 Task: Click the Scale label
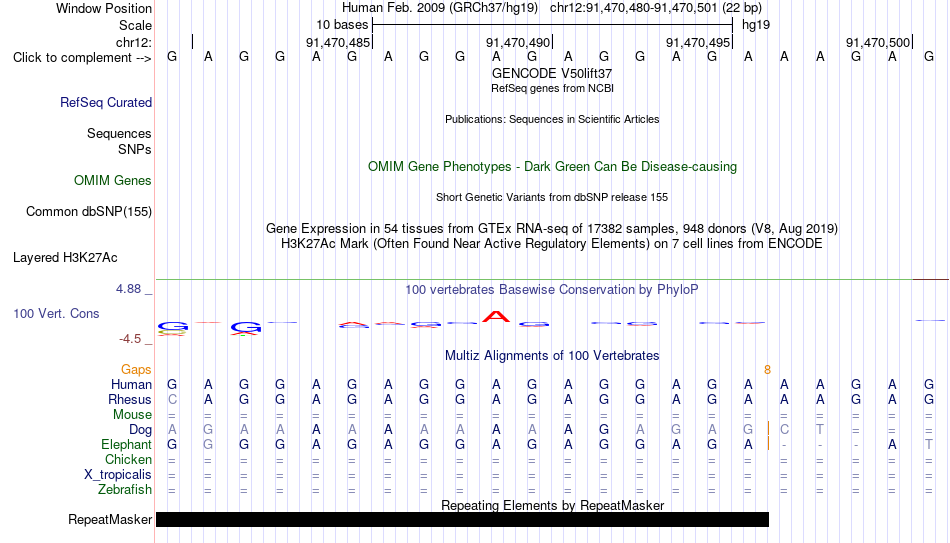136,25
